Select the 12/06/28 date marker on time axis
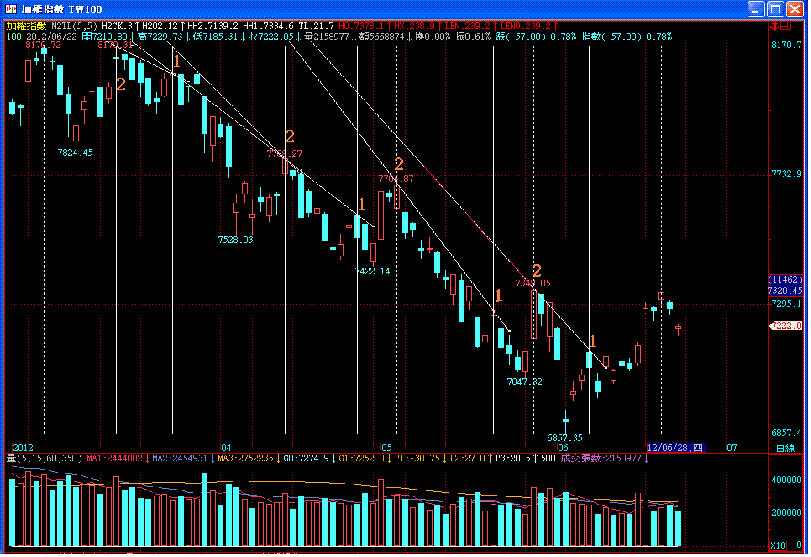 pyautogui.click(x=675, y=446)
